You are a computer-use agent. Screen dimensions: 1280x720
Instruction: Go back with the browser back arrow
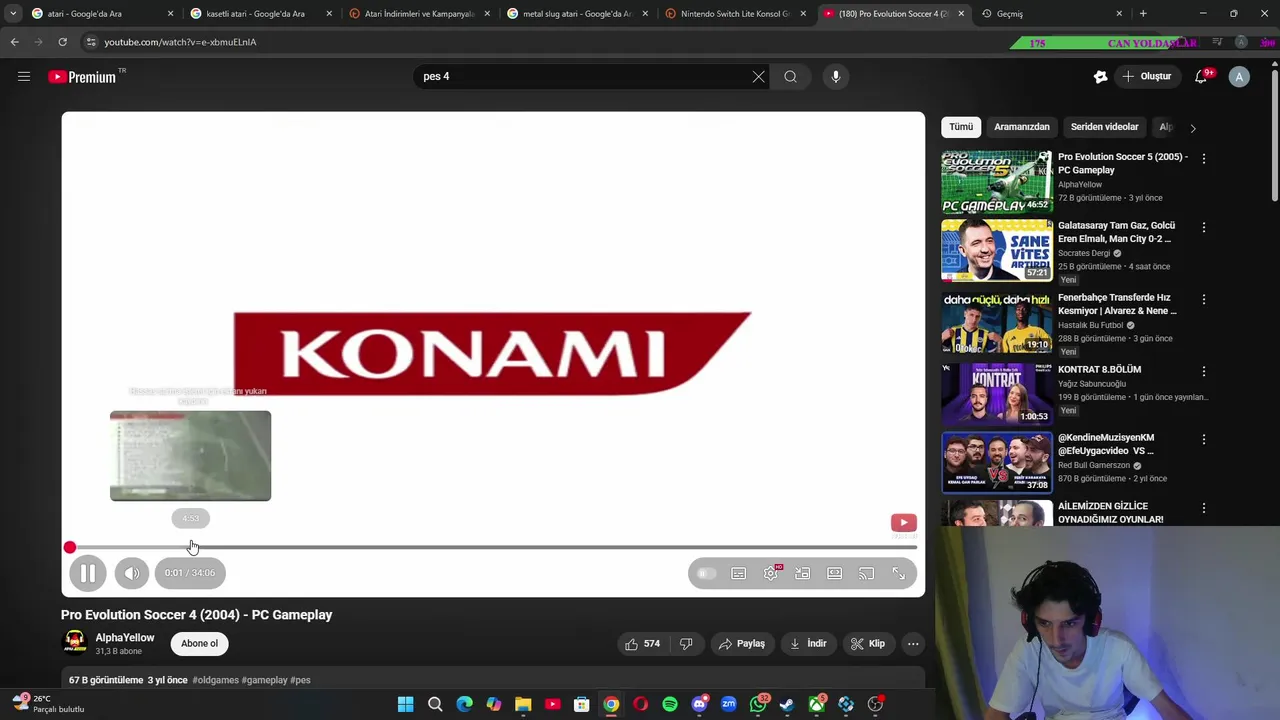(x=15, y=42)
